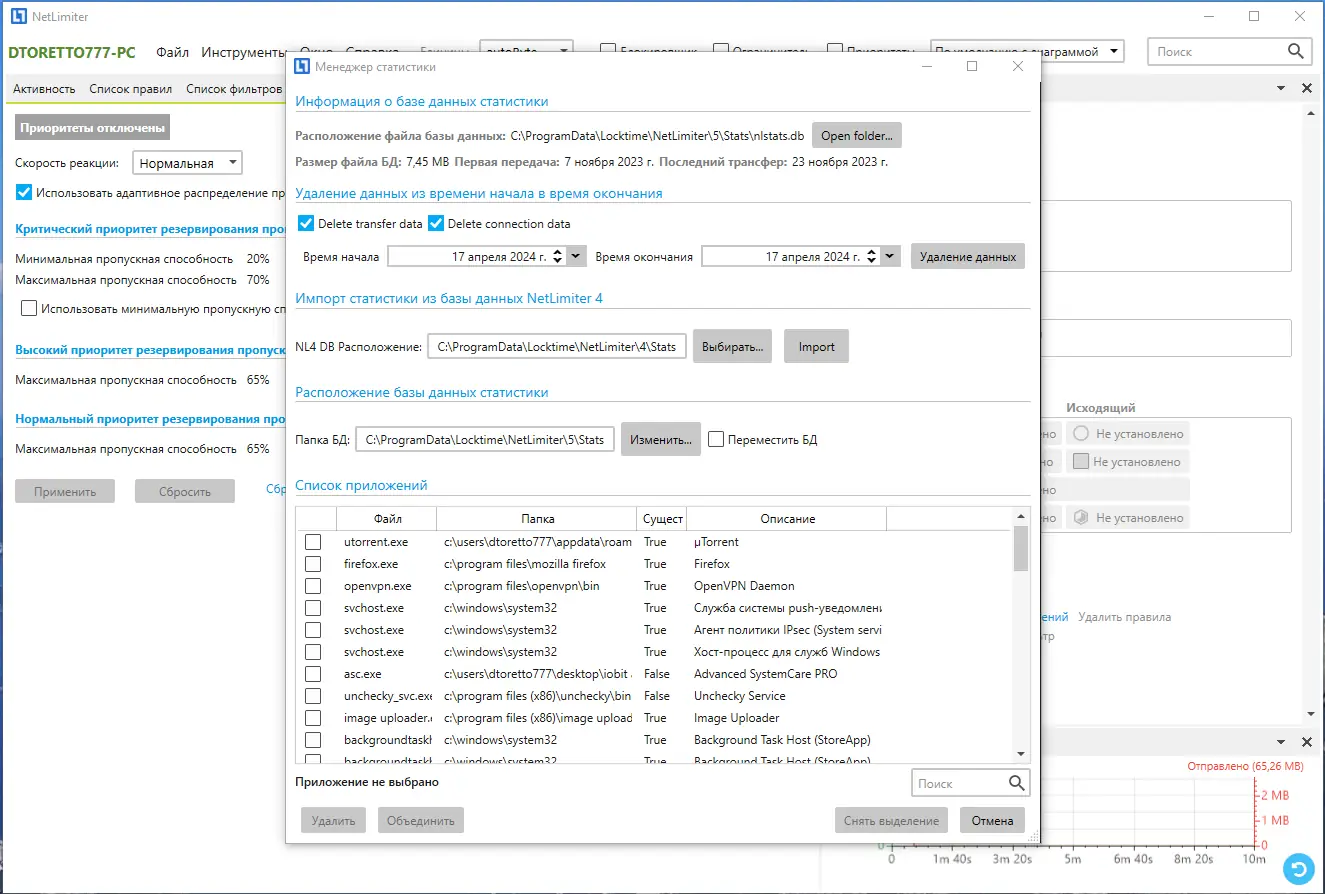The height and width of the screenshot is (894, 1325).
Task: Switch to the Список правил tab
Action: (x=131, y=89)
